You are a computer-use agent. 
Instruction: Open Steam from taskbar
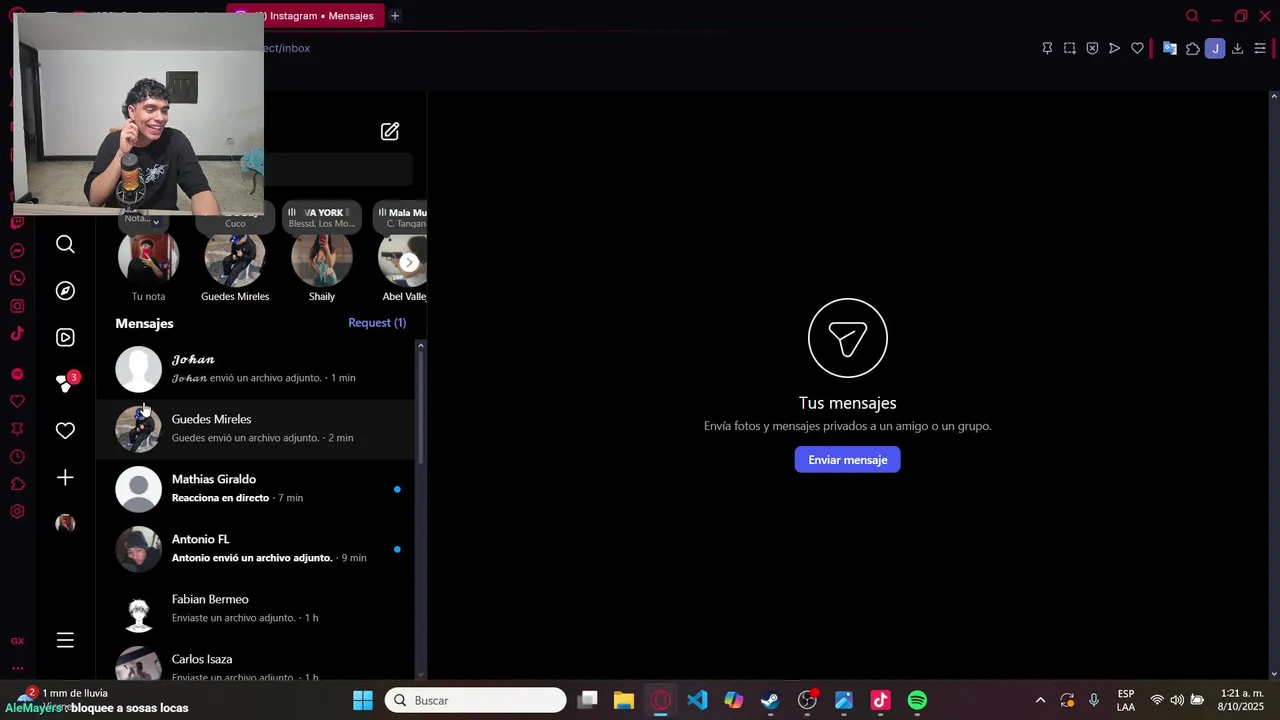point(770,700)
